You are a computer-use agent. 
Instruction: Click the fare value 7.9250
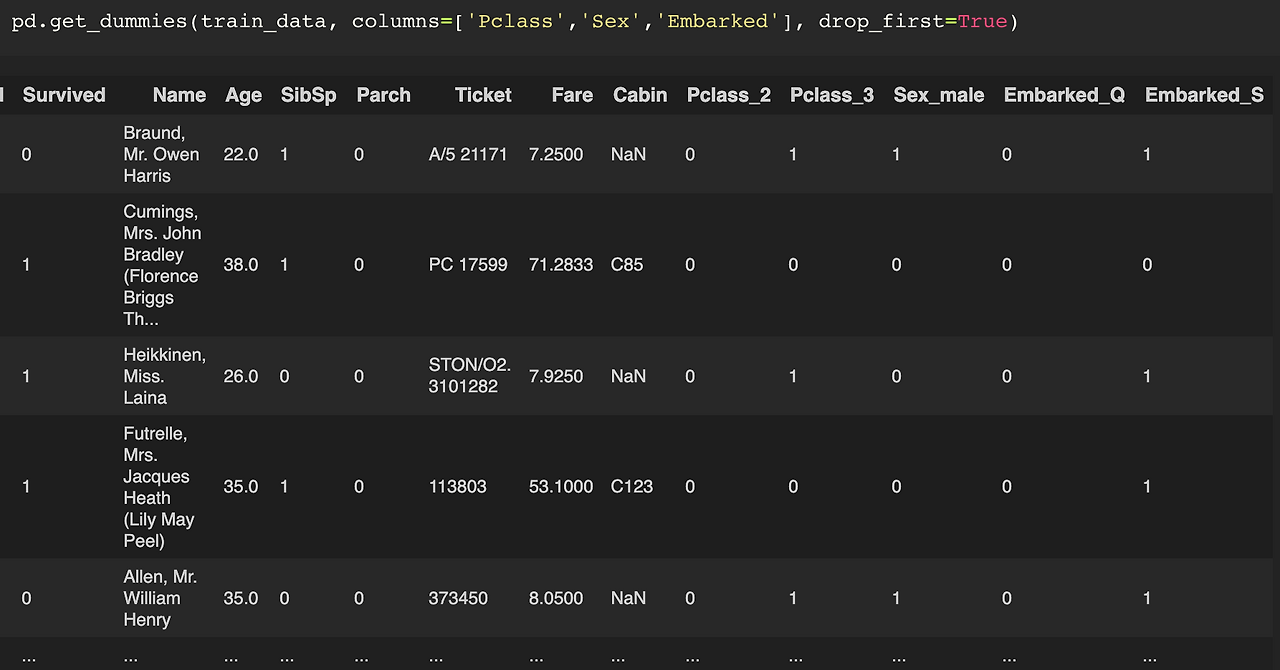pos(556,376)
